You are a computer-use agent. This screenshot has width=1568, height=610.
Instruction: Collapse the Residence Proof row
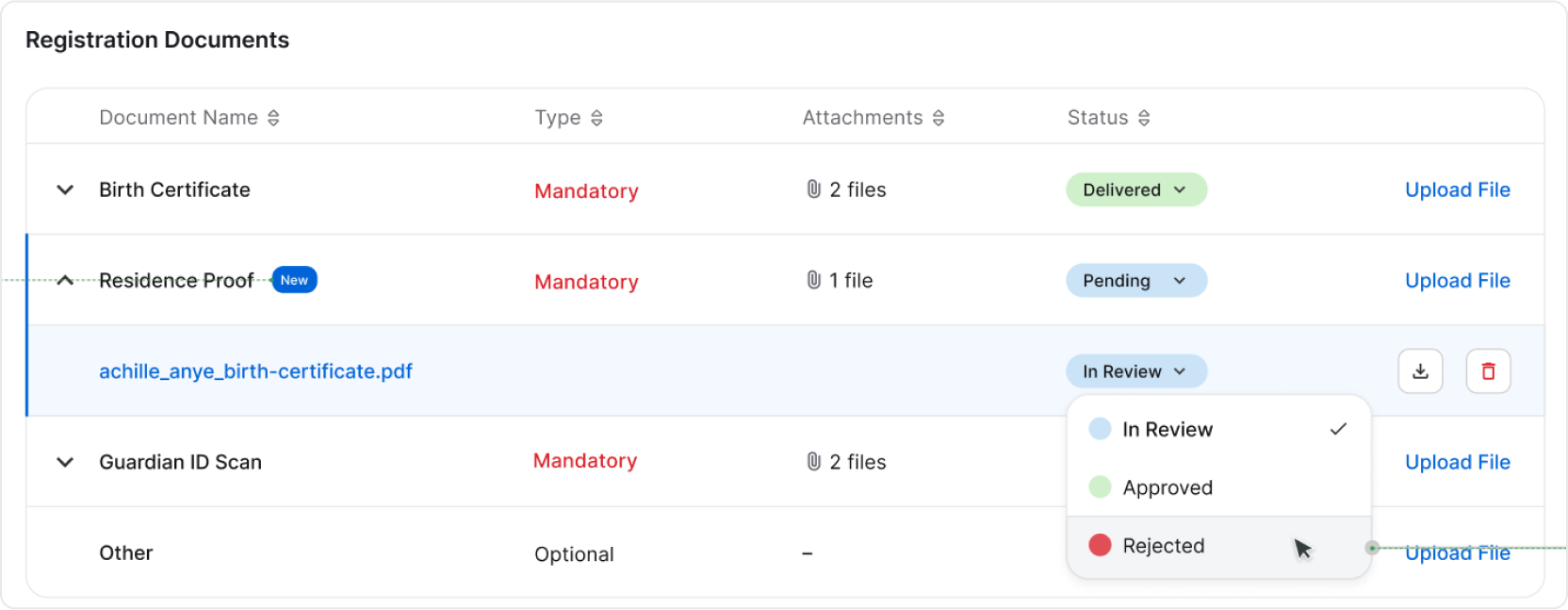(x=65, y=281)
